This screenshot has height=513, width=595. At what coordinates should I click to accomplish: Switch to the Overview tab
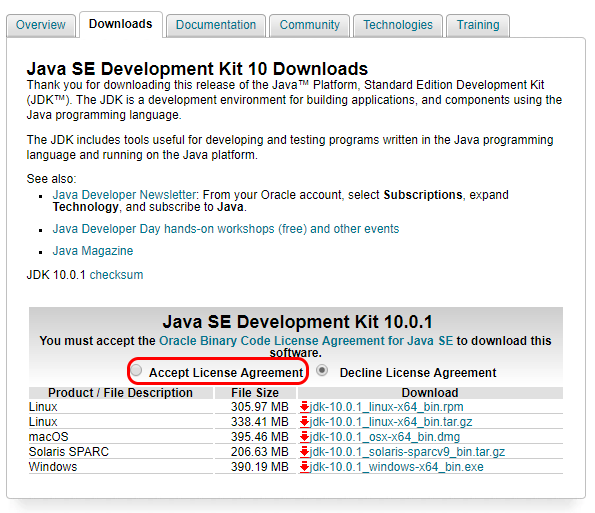click(41, 25)
